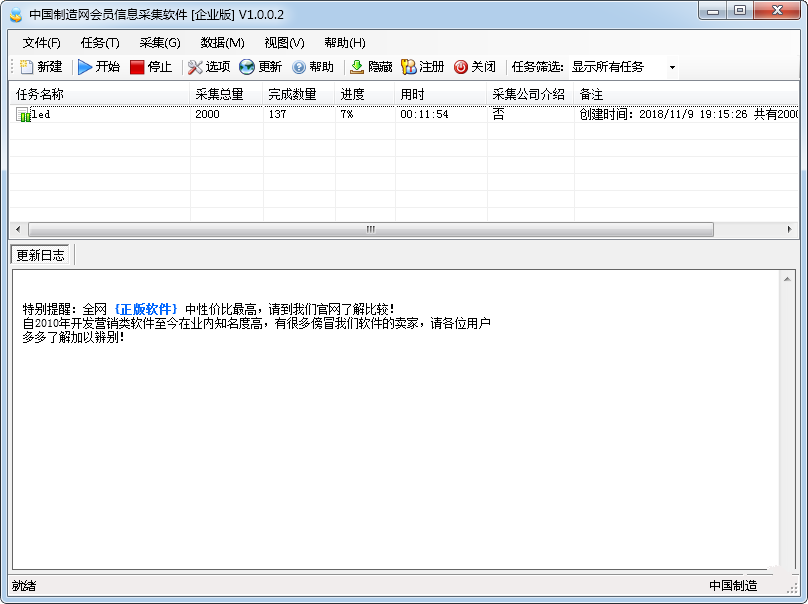
Task: Click the task list right scroll arrow
Action: point(789,229)
